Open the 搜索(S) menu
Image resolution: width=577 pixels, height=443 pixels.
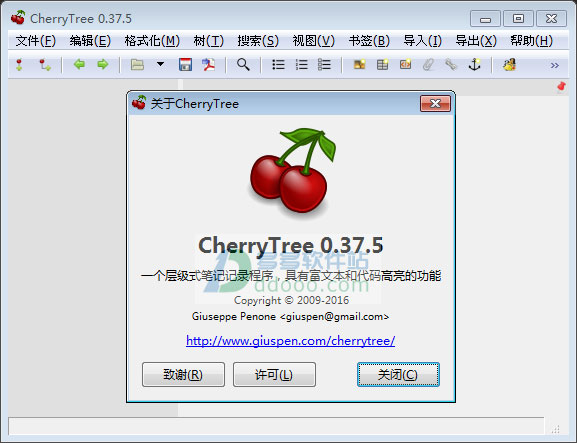(x=258, y=40)
